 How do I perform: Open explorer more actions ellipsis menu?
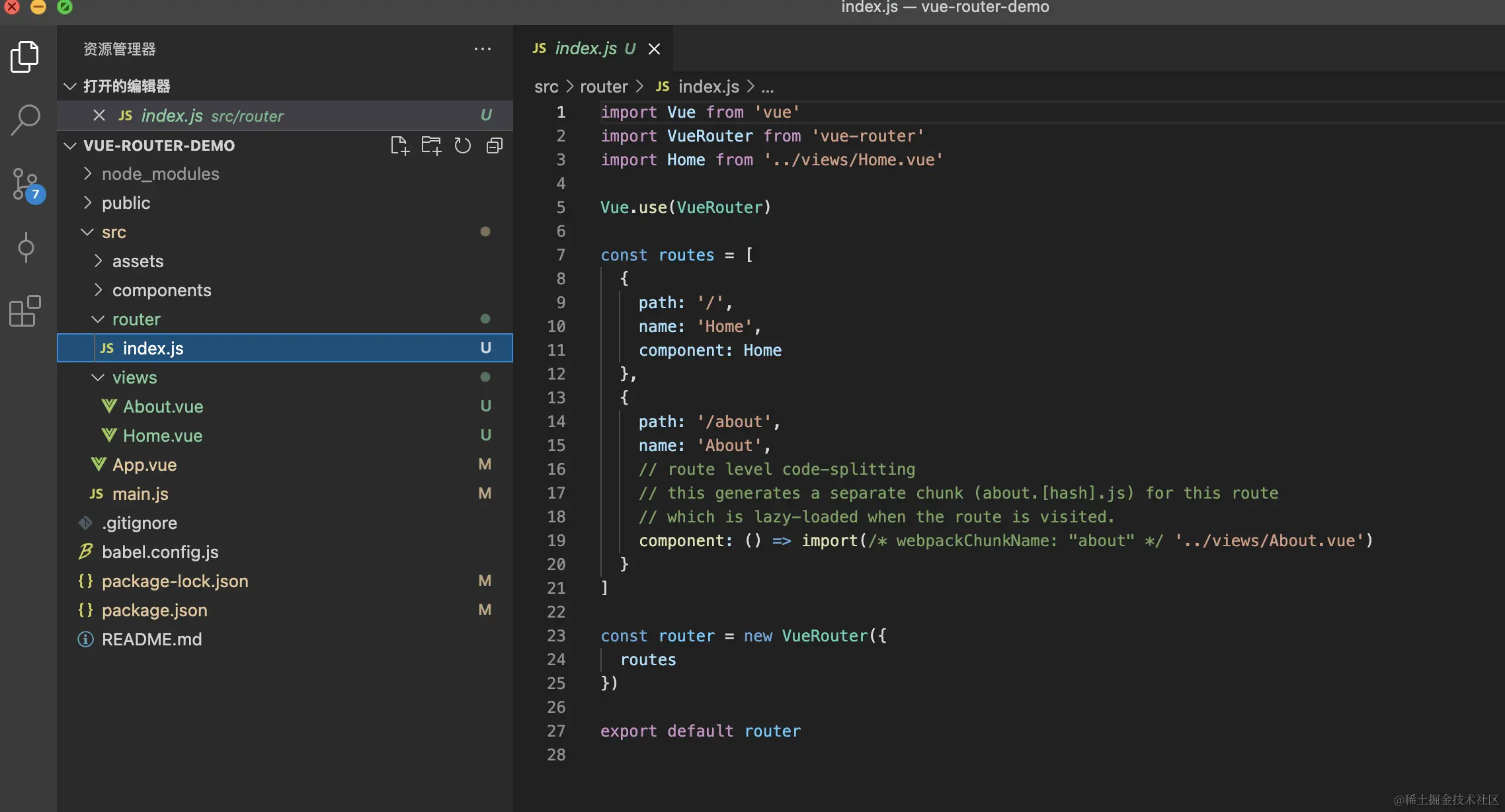(x=483, y=49)
